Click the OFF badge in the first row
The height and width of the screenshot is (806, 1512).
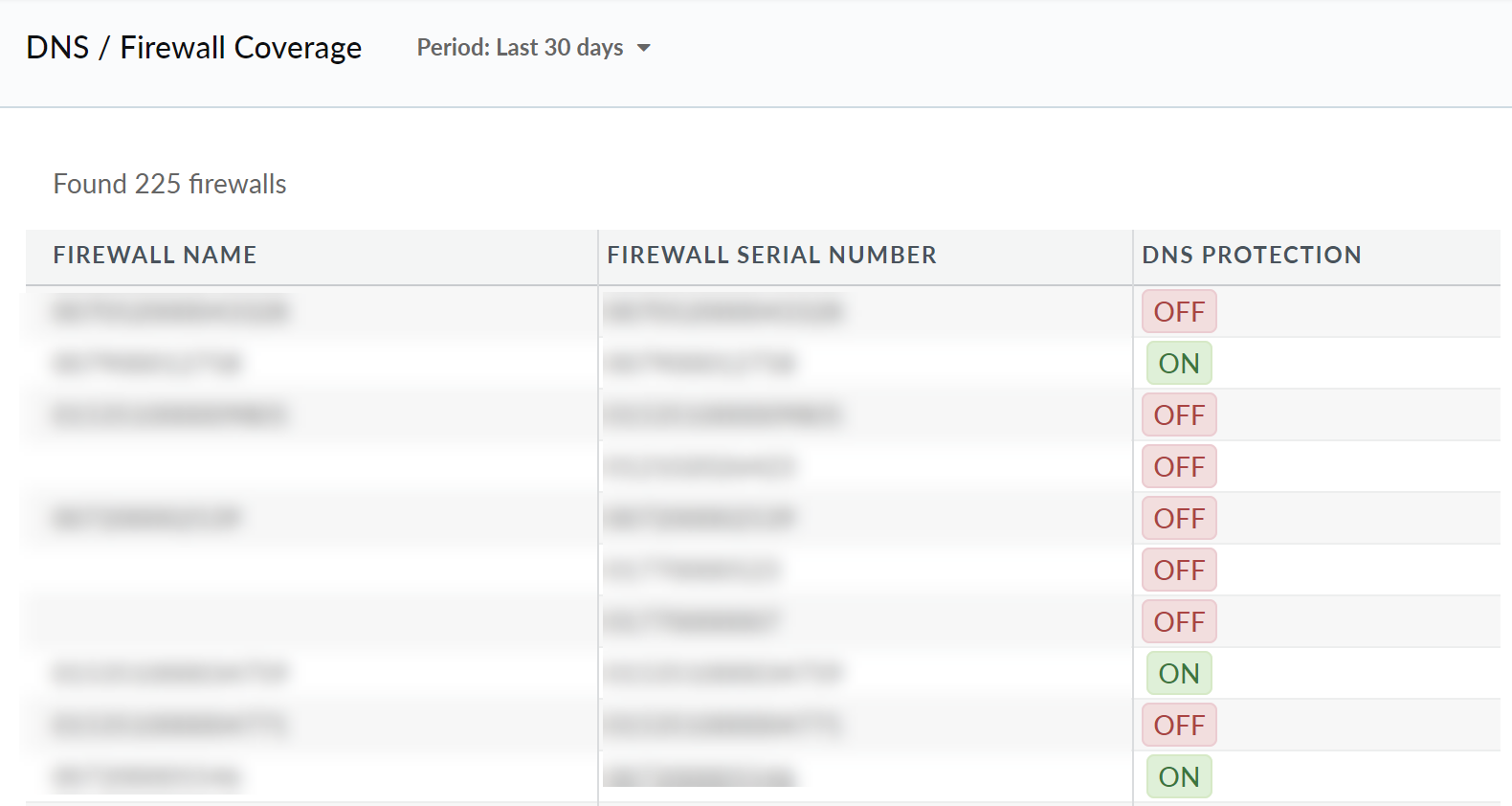(1179, 312)
